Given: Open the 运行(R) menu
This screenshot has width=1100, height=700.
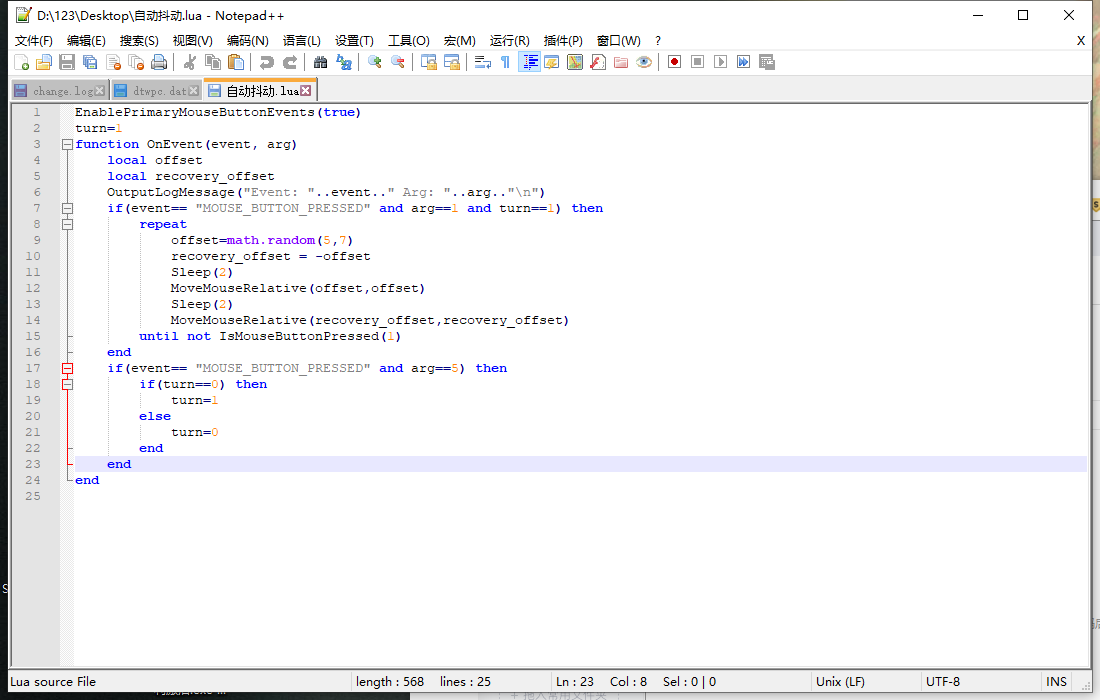Looking at the screenshot, I should pyautogui.click(x=509, y=41).
